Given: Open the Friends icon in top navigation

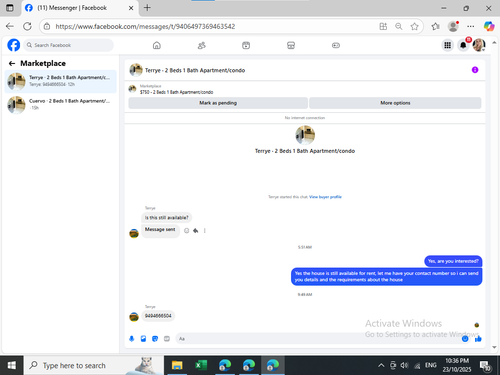Looking at the screenshot, I should coord(202,45).
